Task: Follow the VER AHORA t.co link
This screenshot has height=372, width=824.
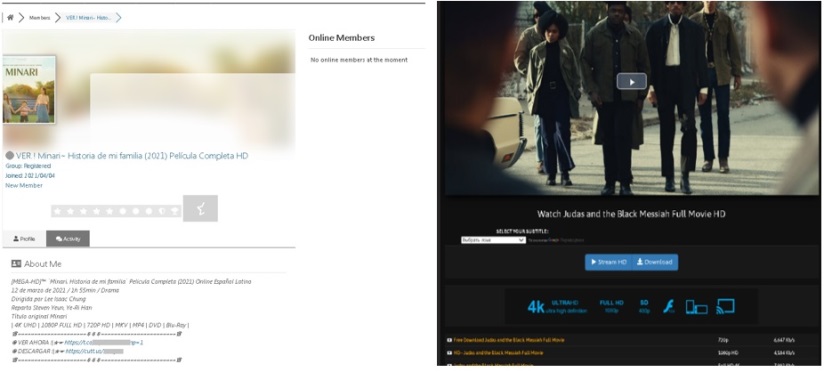Action: point(104,343)
